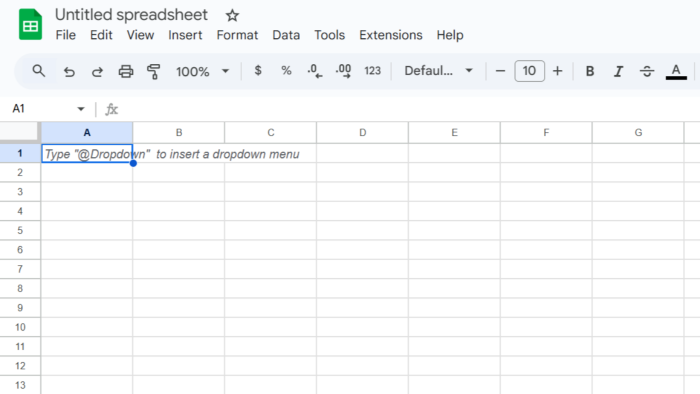Increase font size with plus button
Screen dimensions: 700x394
click(558, 71)
